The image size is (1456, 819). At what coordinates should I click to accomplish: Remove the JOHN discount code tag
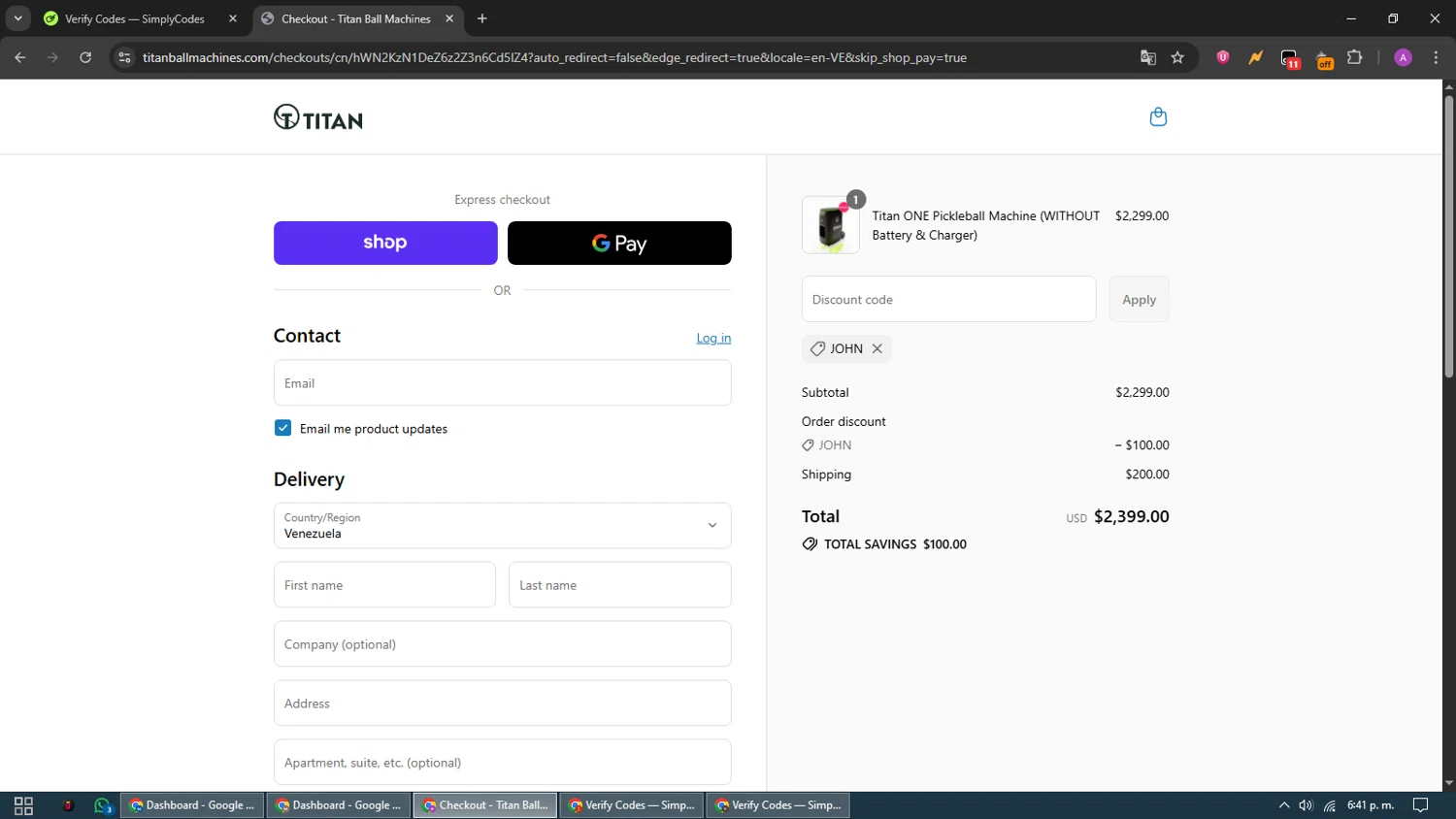[877, 348]
